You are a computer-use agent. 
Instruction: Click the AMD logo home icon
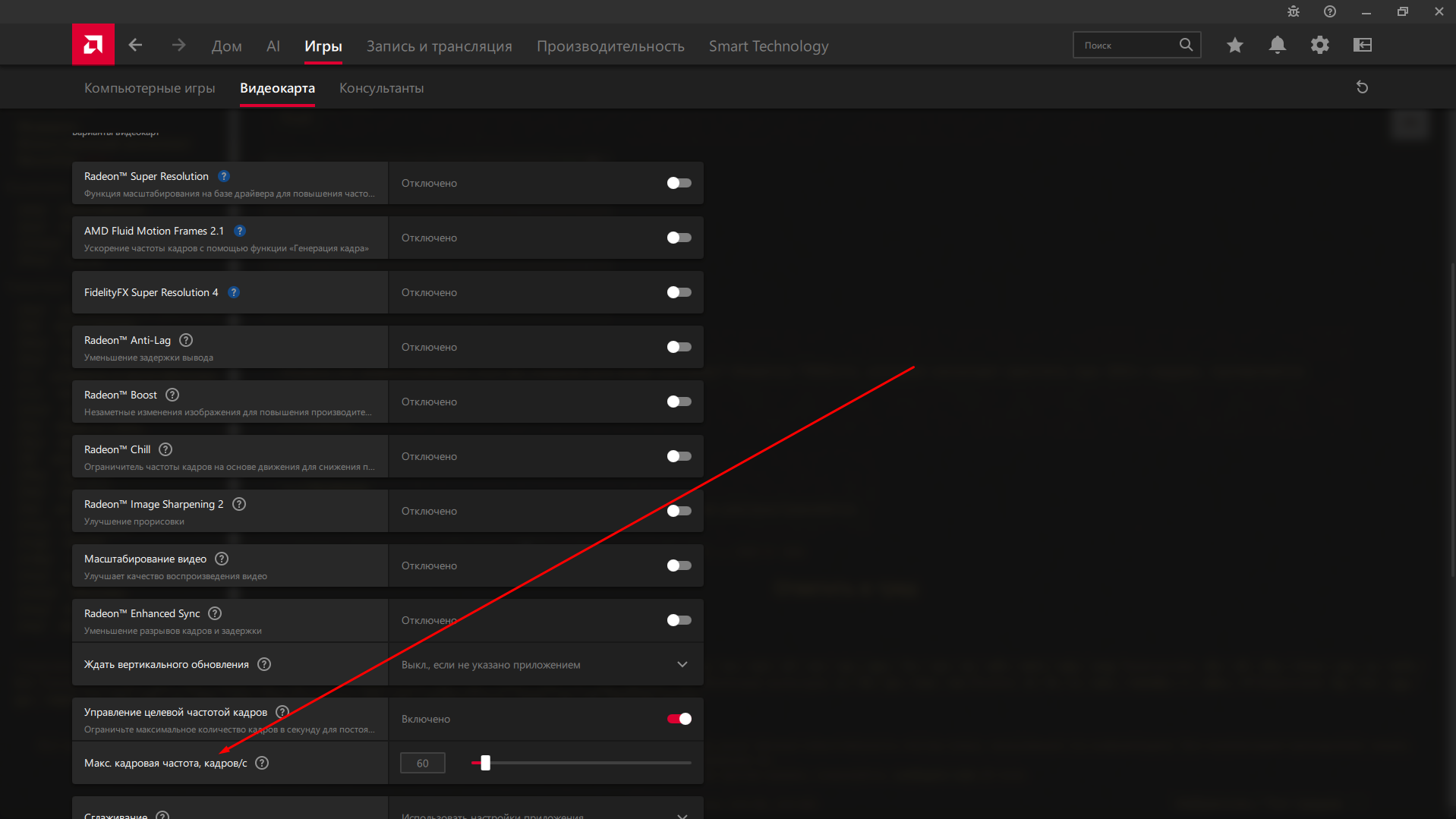tap(93, 45)
